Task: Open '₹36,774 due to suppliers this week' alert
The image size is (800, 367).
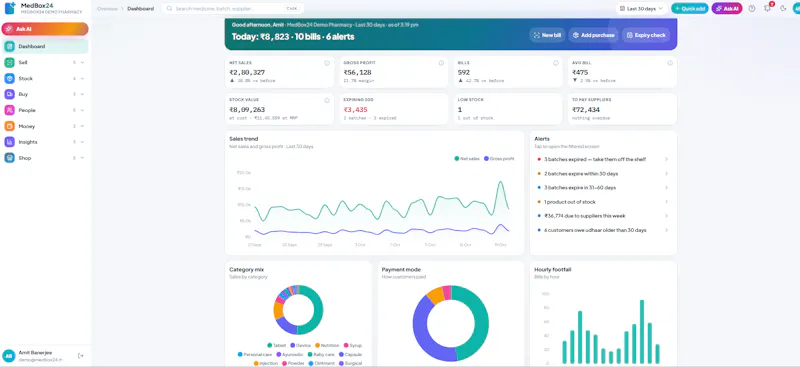Action: click(603, 216)
